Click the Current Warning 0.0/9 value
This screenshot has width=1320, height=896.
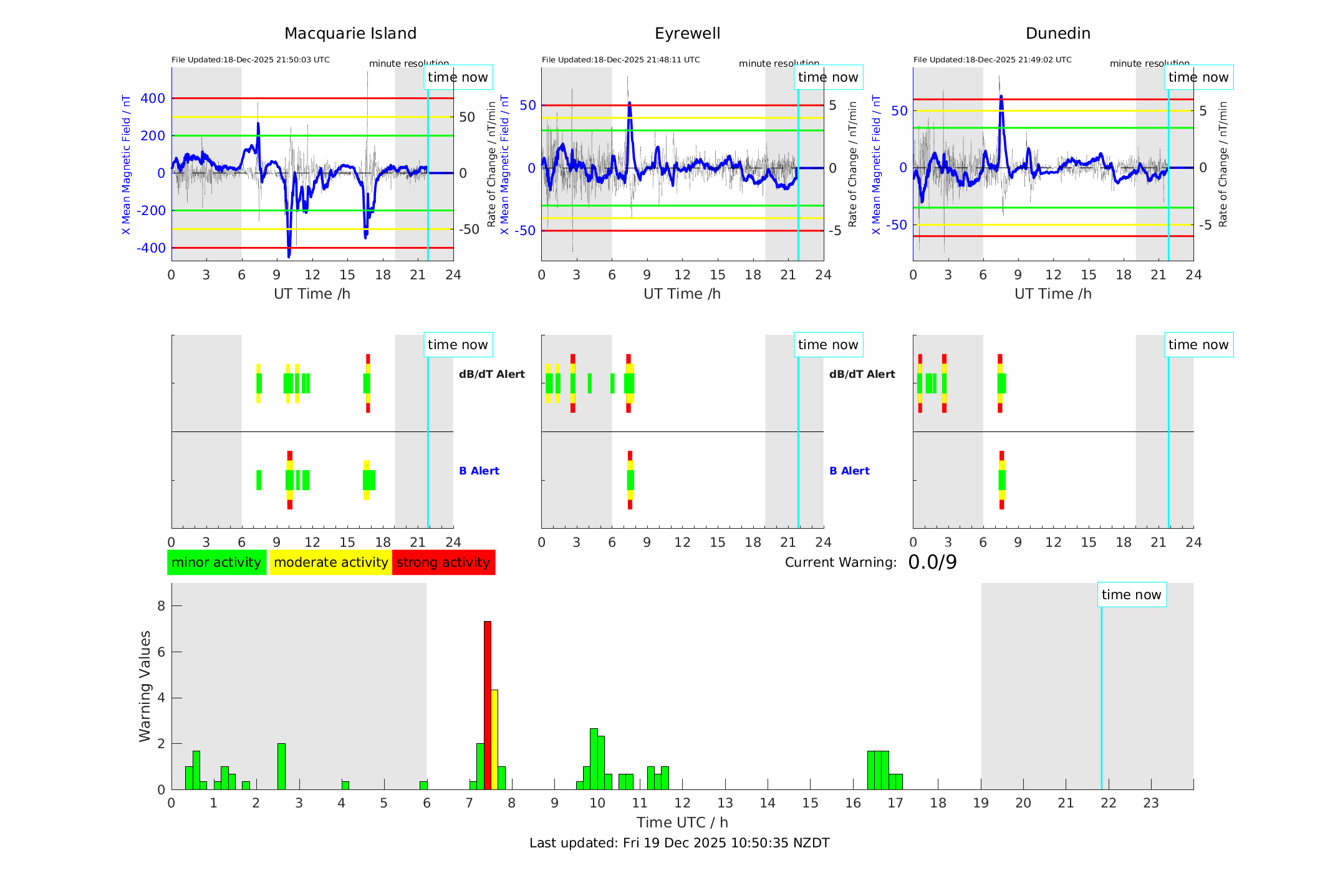932,562
